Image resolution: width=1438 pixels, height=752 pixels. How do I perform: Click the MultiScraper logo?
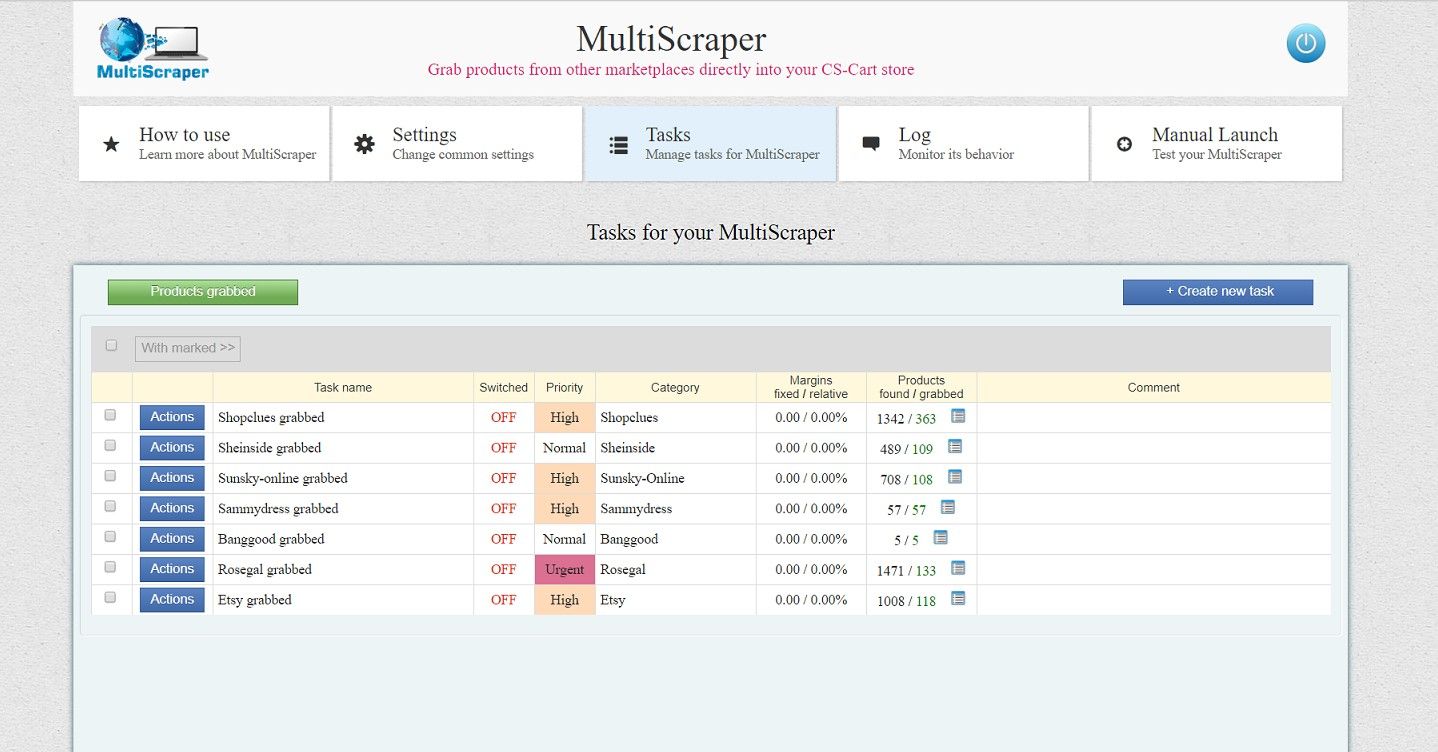point(153,48)
